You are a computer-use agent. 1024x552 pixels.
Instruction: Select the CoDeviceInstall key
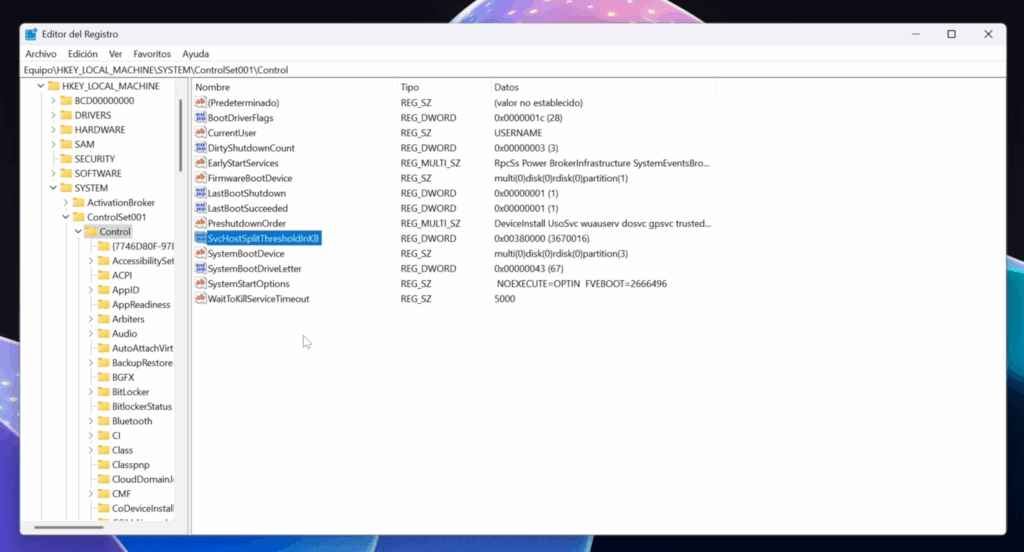142,508
